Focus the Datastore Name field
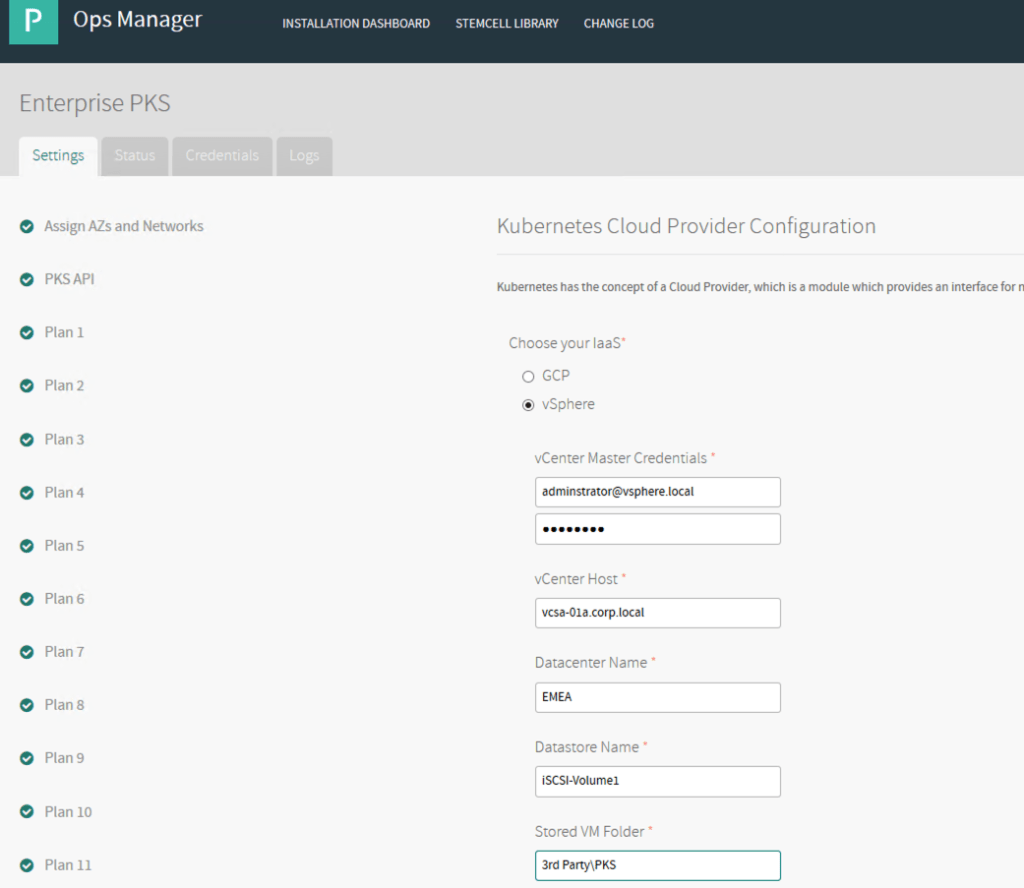This screenshot has width=1024, height=888. coord(657,781)
